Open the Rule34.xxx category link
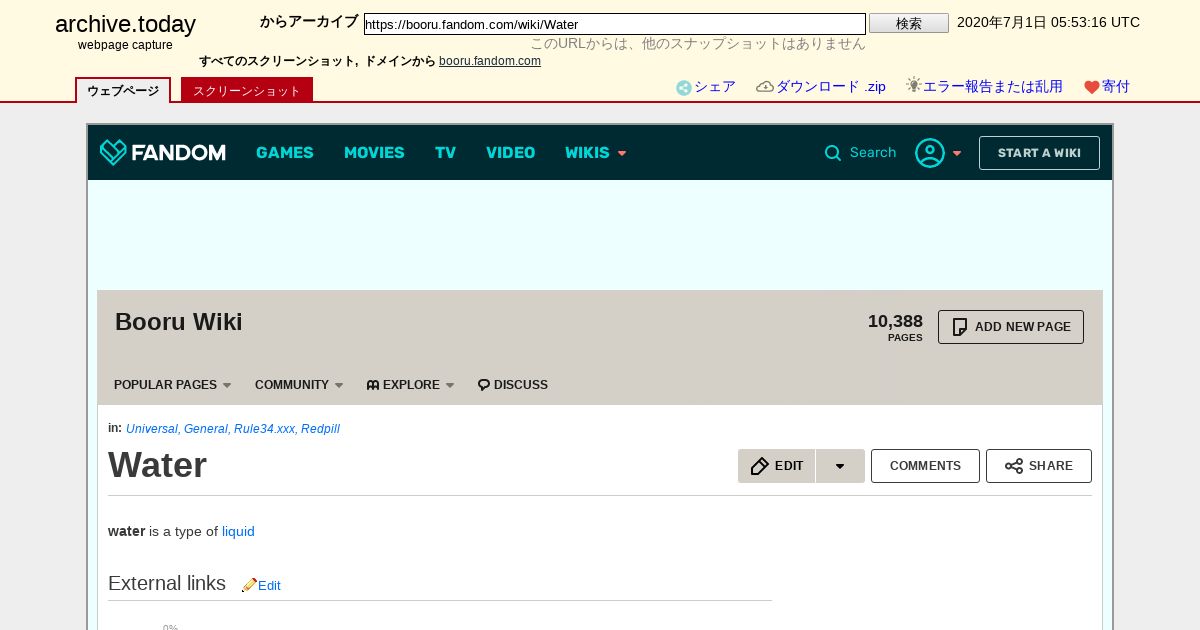1200x630 pixels. tap(266, 429)
